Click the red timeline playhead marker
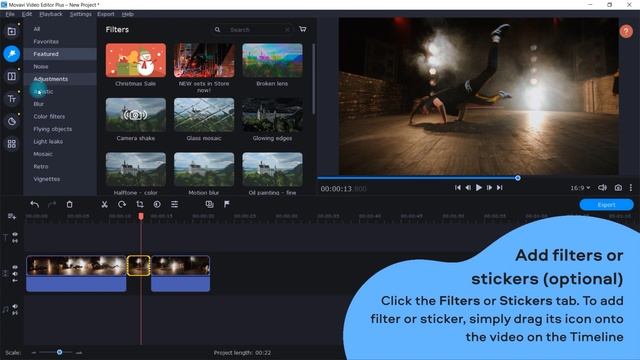The width and height of the screenshot is (640, 360). [141, 216]
